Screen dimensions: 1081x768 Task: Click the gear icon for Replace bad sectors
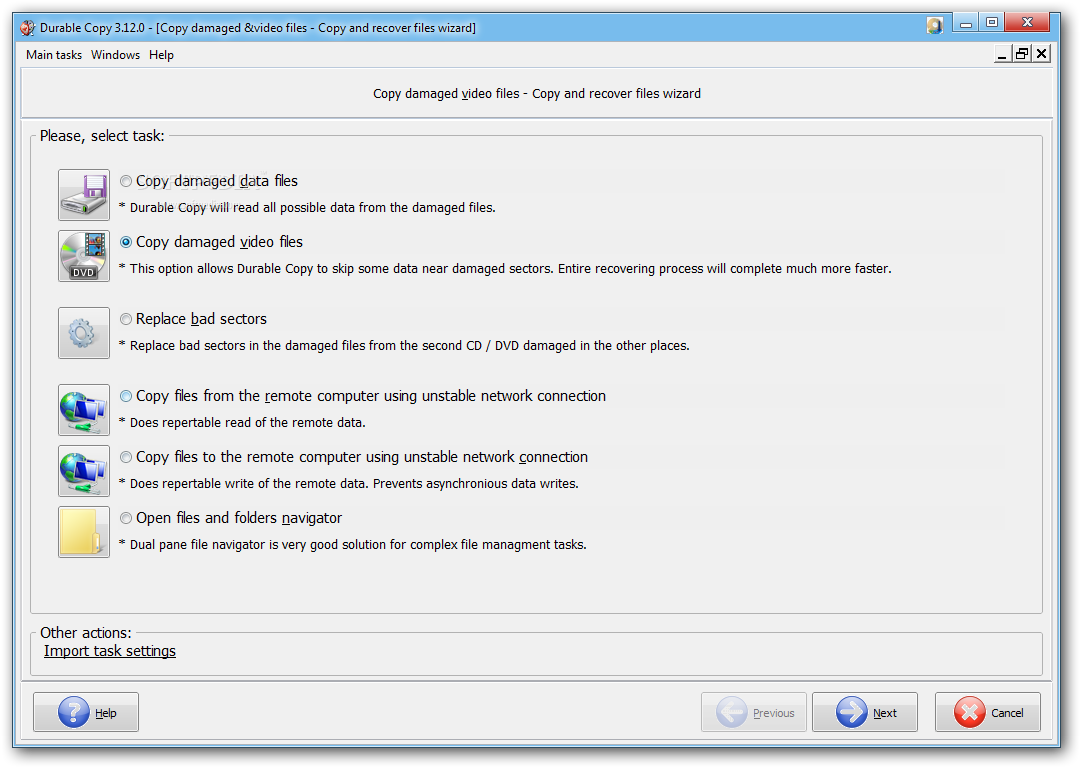pyautogui.click(x=83, y=333)
